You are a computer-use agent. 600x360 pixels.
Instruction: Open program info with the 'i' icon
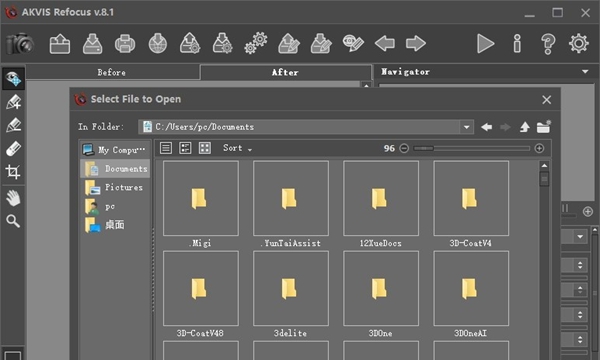(x=517, y=44)
